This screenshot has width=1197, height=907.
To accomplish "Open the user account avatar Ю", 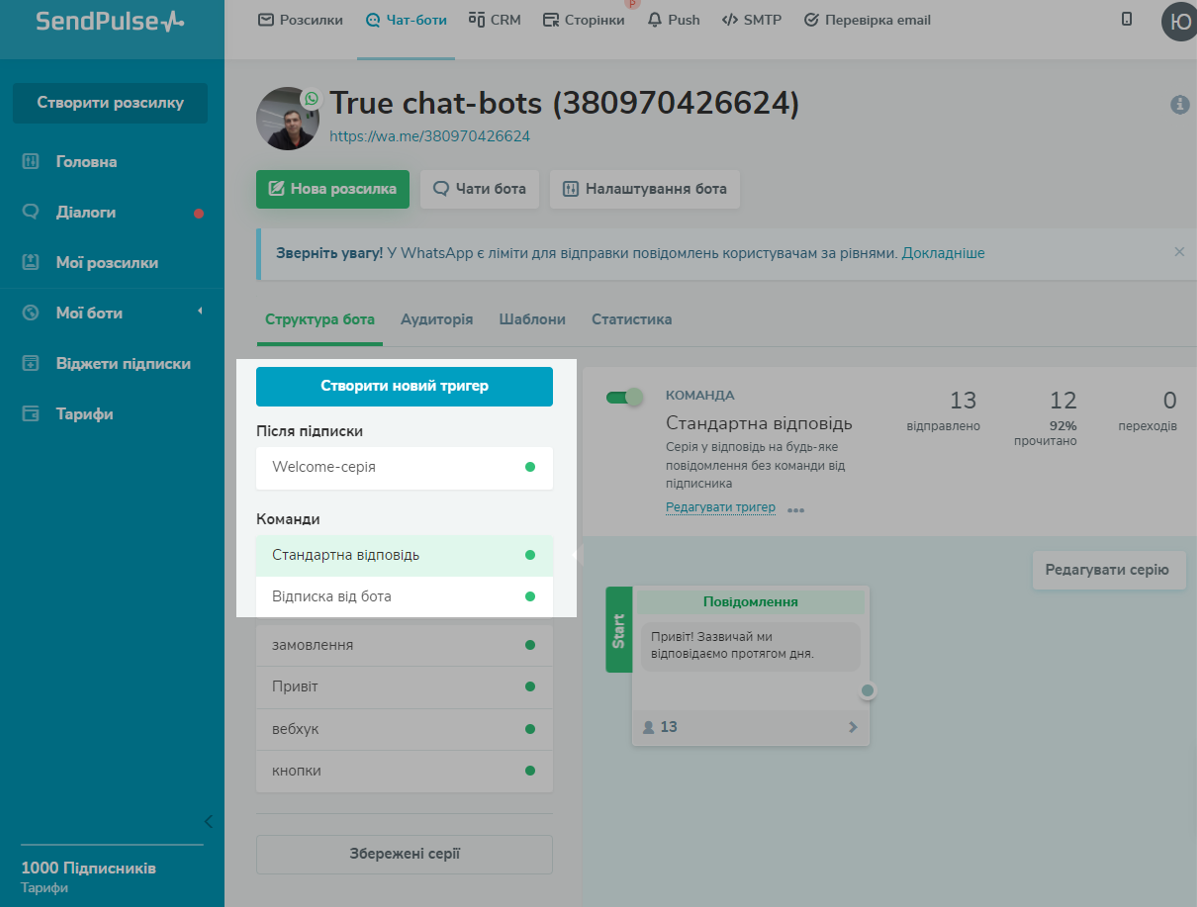I will 1179,21.
